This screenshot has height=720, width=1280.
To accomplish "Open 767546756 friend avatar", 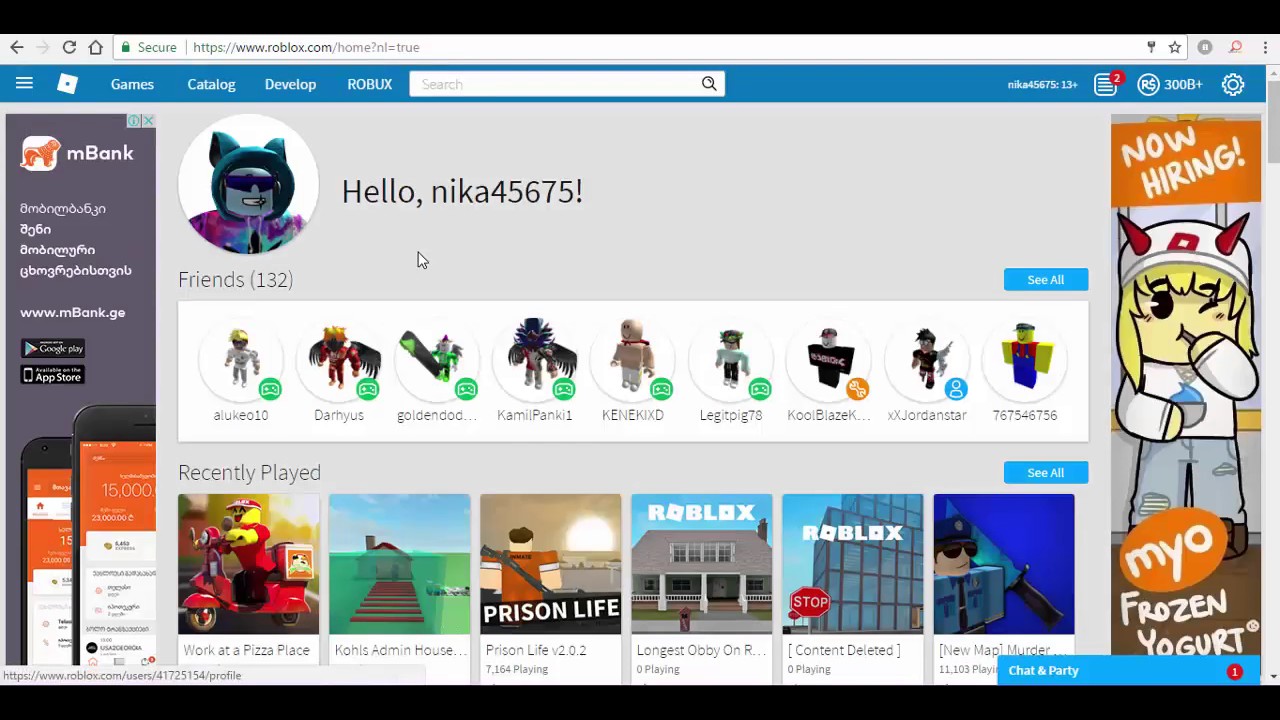I will point(1025,358).
